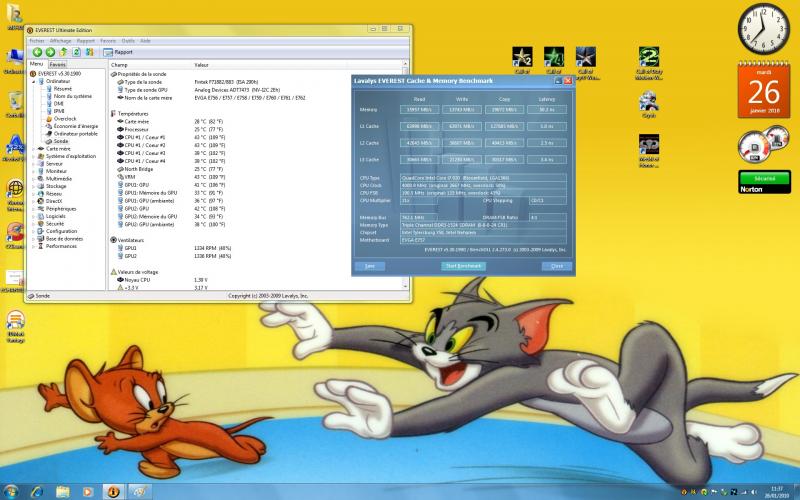Viewport: 800px width, 500px height.
Task: Click the Base de données icon
Action: [41, 239]
